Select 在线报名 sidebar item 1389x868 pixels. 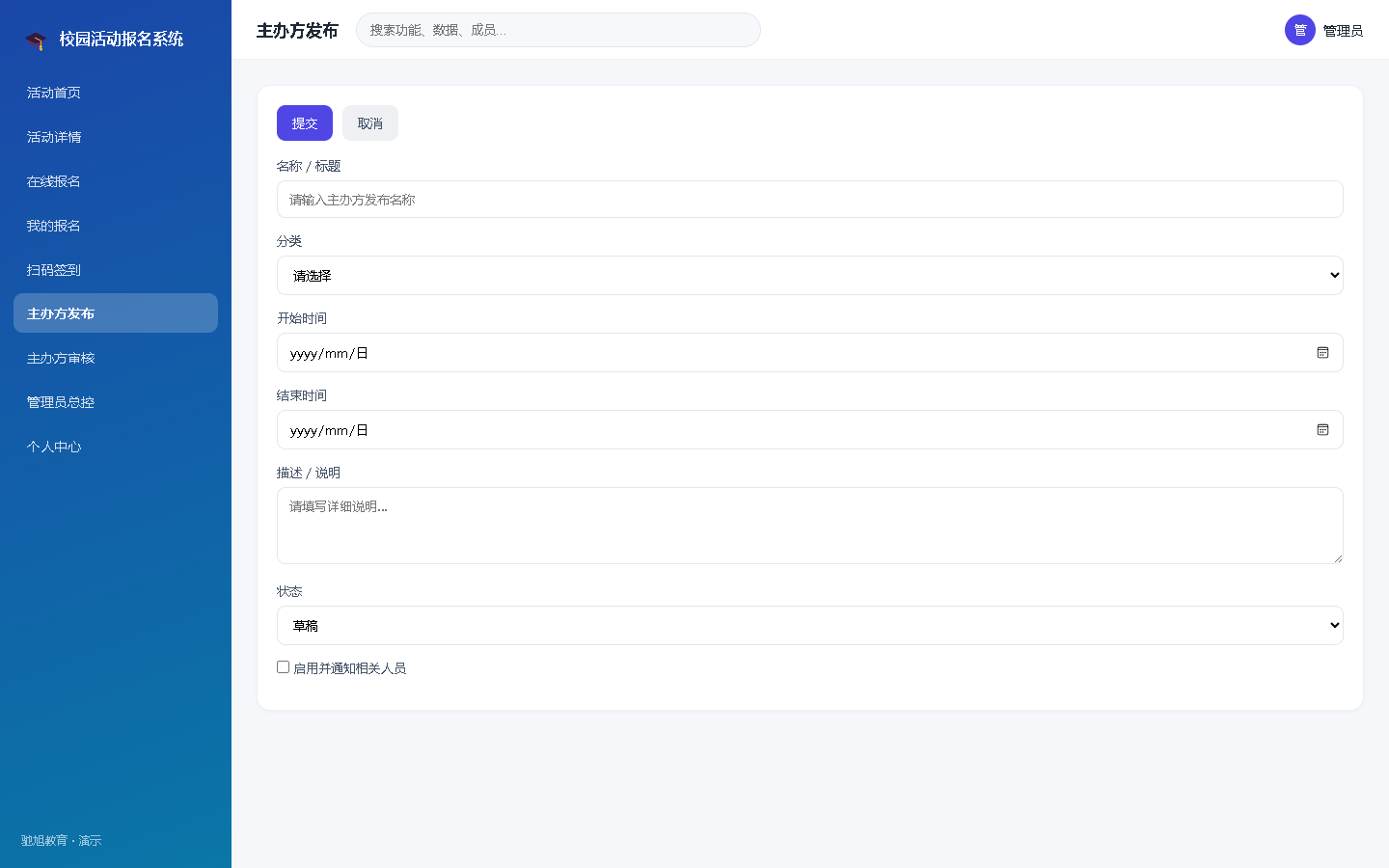tap(116, 181)
